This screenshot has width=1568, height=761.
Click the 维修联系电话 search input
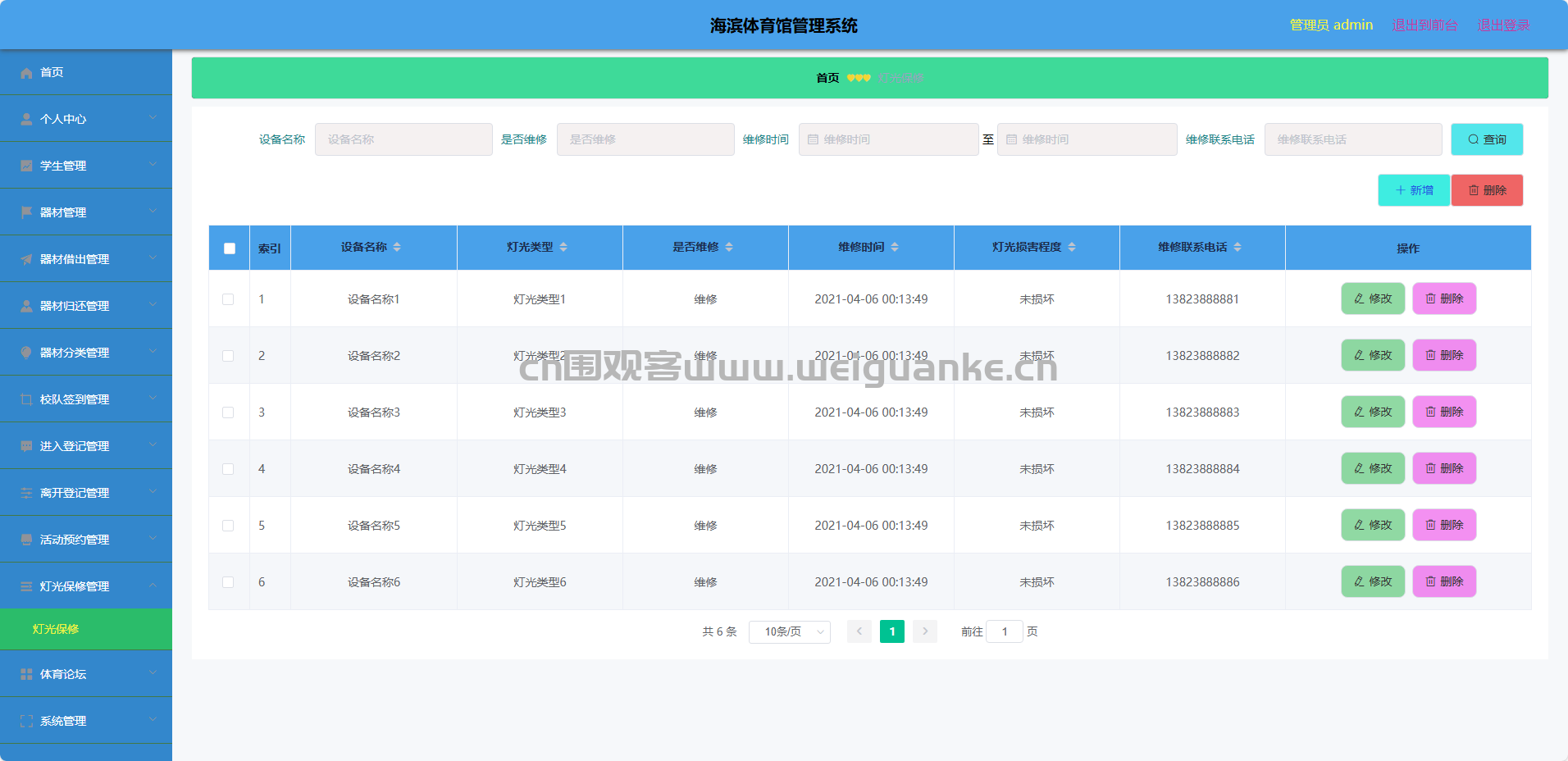click(x=1353, y=139)
